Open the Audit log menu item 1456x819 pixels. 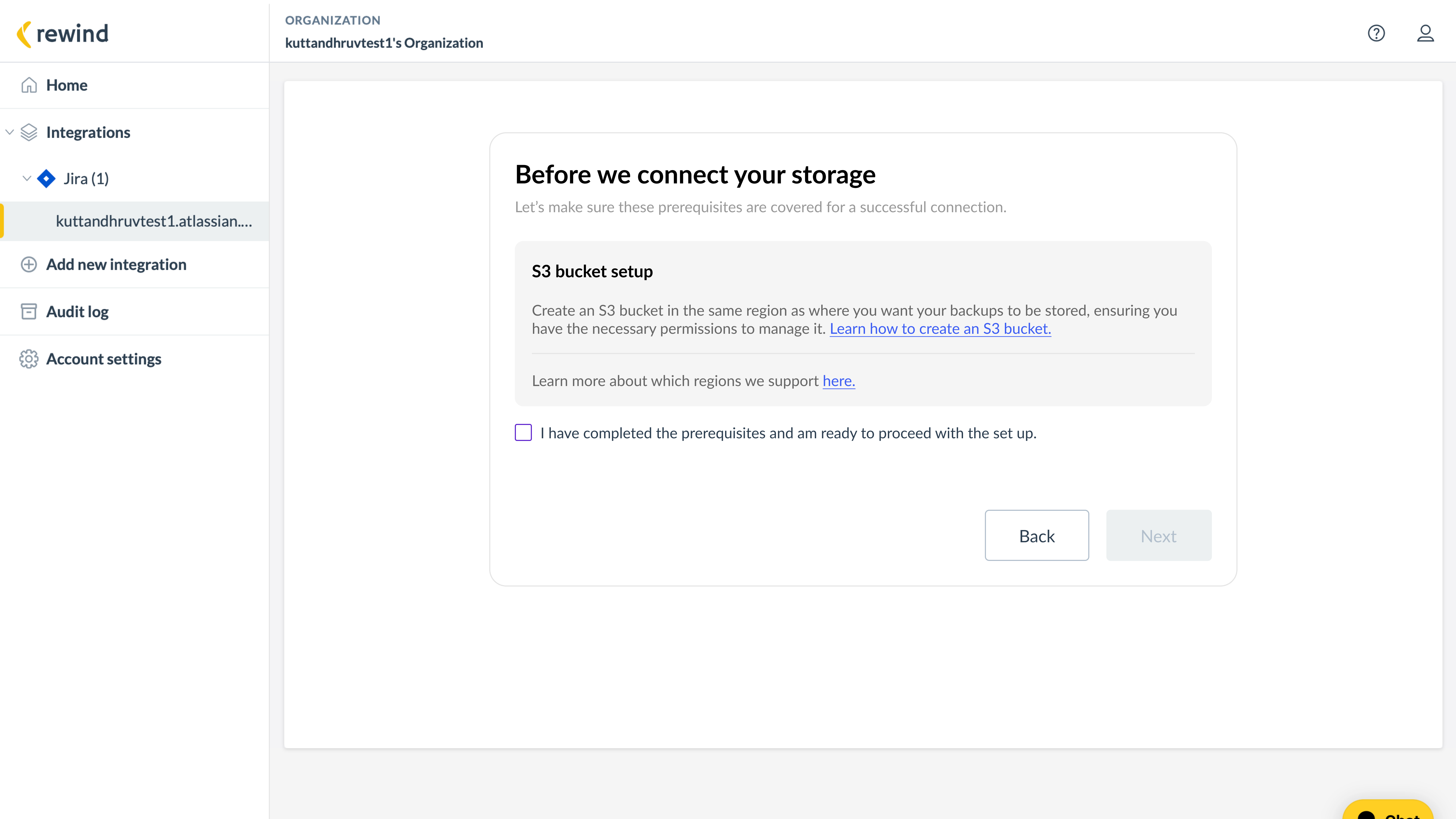tap(78, 312)
